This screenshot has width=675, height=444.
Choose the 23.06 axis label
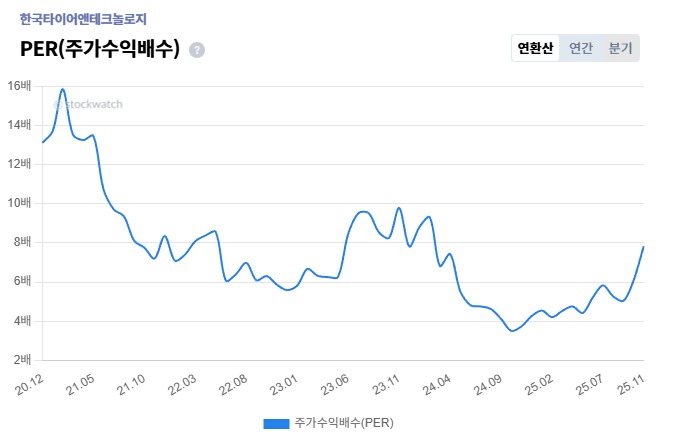[x=336, y=384]
